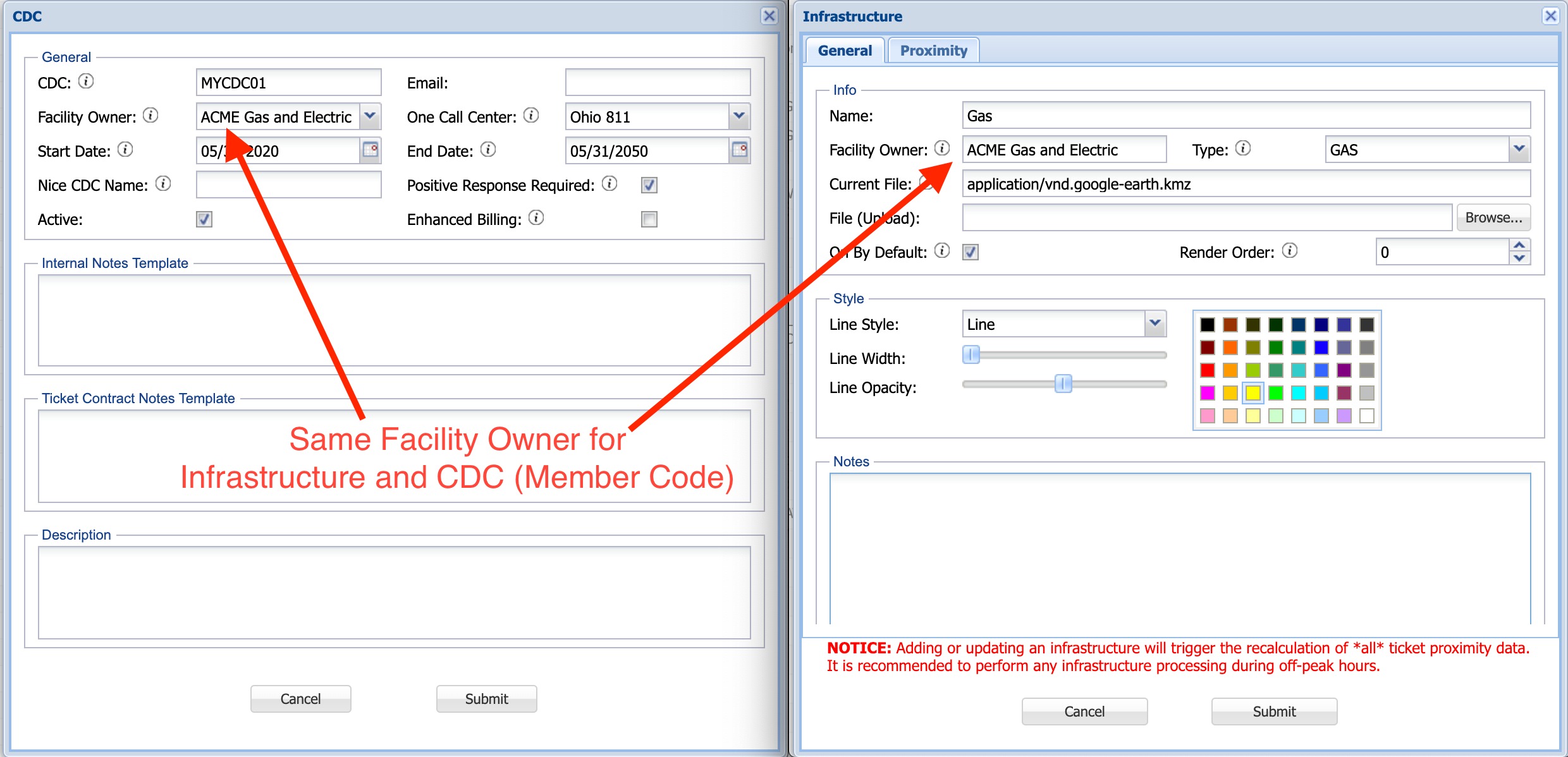Click info icon beside infrastructure Type
This screenshot has height=757, width=1568.
pos(1243,148)
